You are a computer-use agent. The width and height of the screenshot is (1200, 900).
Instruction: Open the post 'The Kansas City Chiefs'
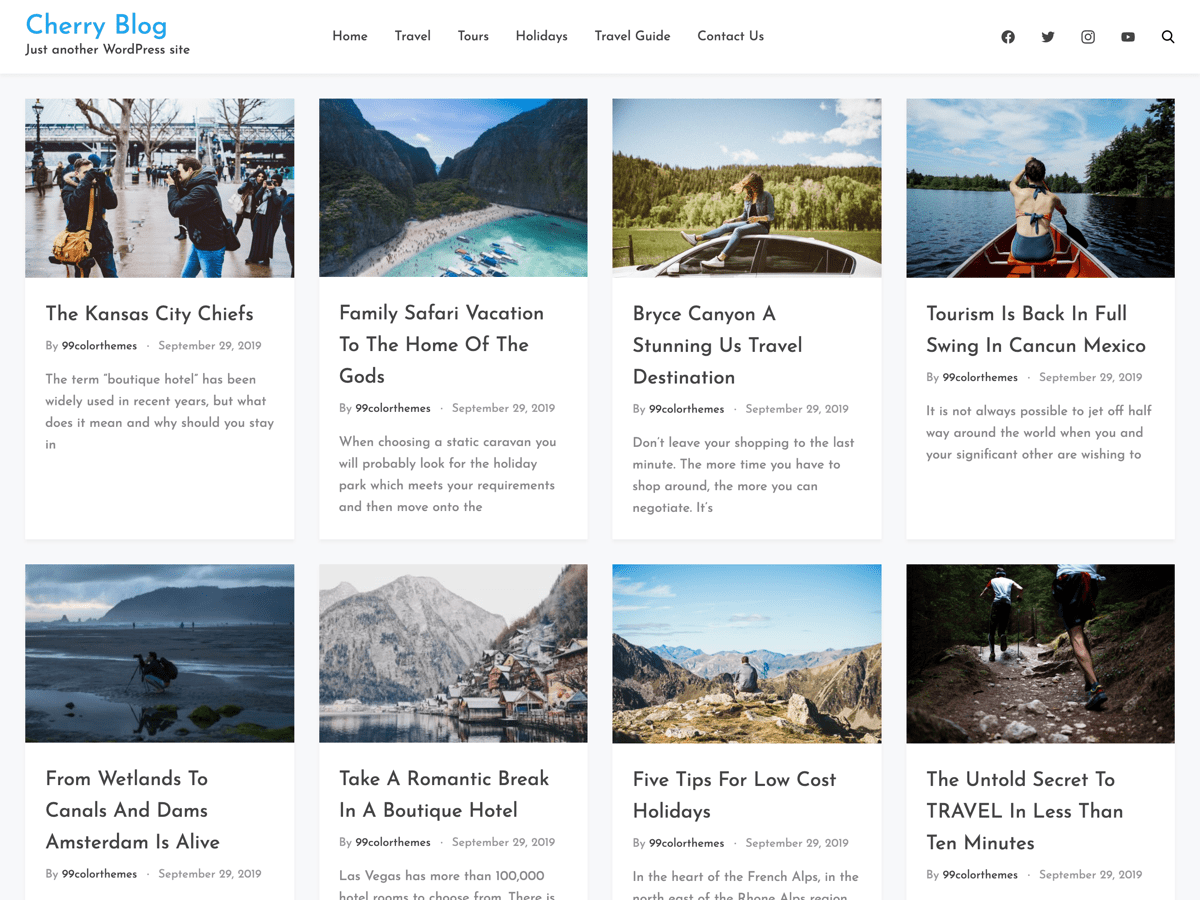(148, 314)
